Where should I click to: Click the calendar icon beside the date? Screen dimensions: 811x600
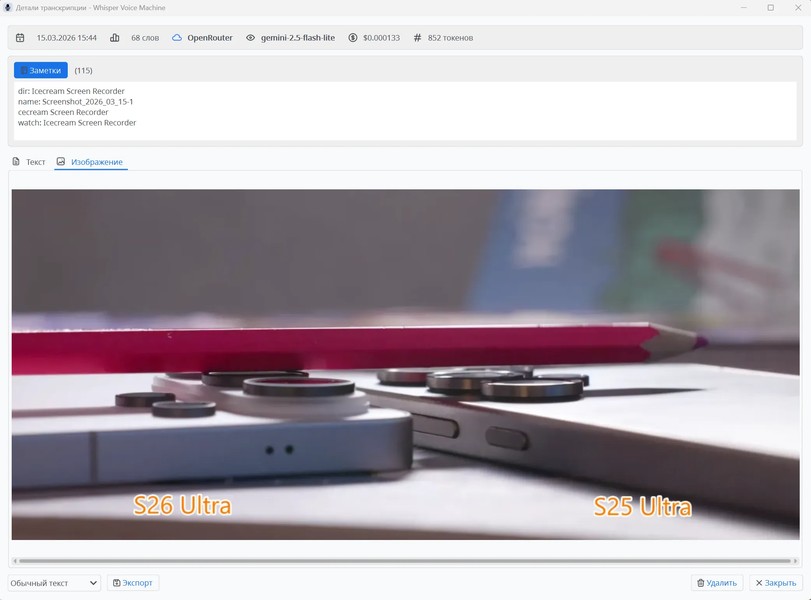20,38
